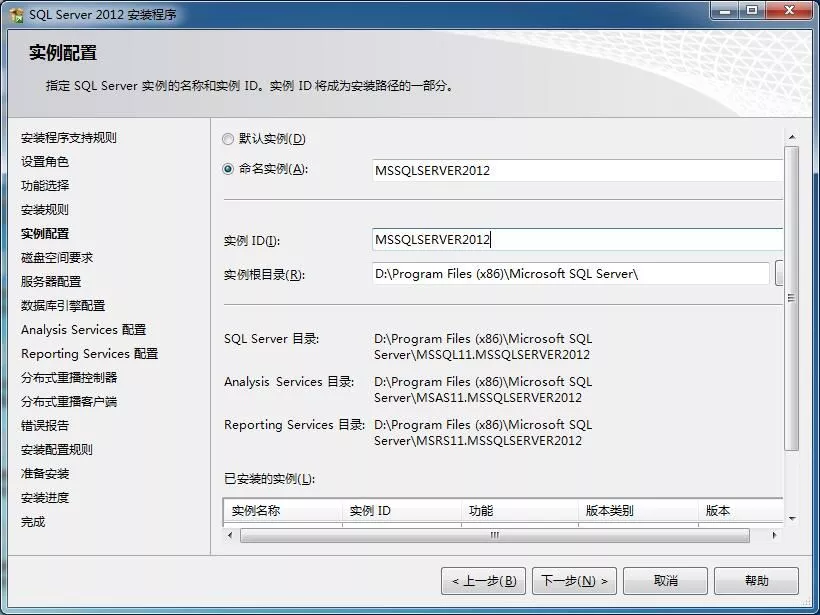Image resolution: width=820 pixels, height=615 pixels.
Task: Go back with 上一步 button
Action: (x=484, y=581)
